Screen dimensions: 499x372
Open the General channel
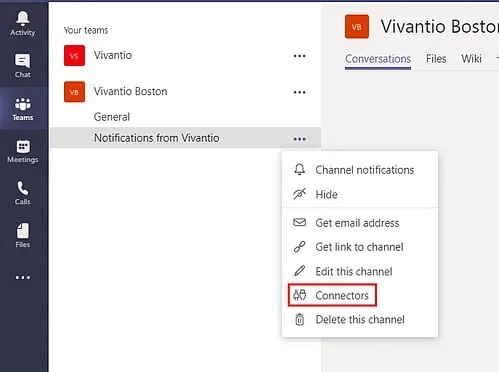click(112, 117)
